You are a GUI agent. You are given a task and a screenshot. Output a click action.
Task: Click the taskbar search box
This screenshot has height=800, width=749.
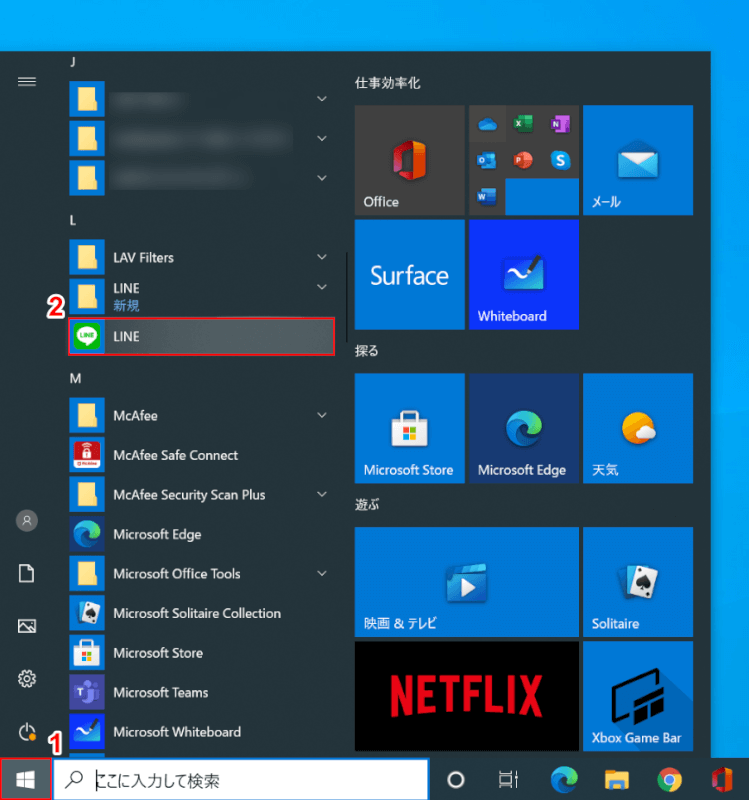[241, 780]
